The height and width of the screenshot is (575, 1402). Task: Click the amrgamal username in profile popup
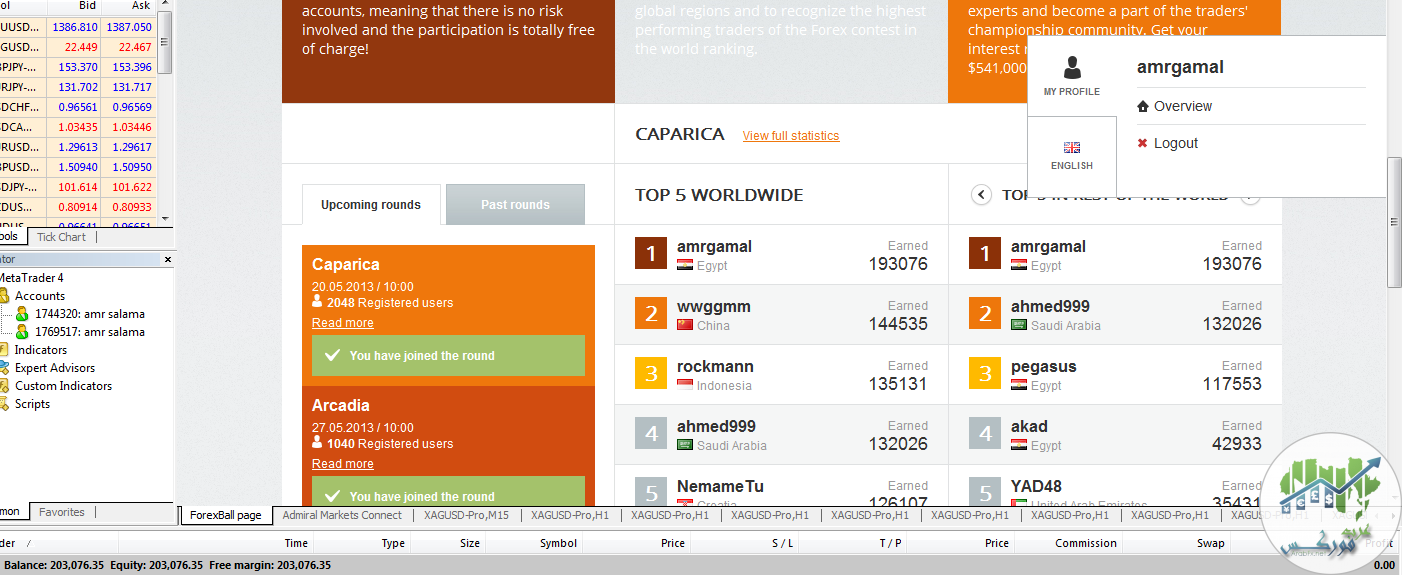click(1180, 68)
